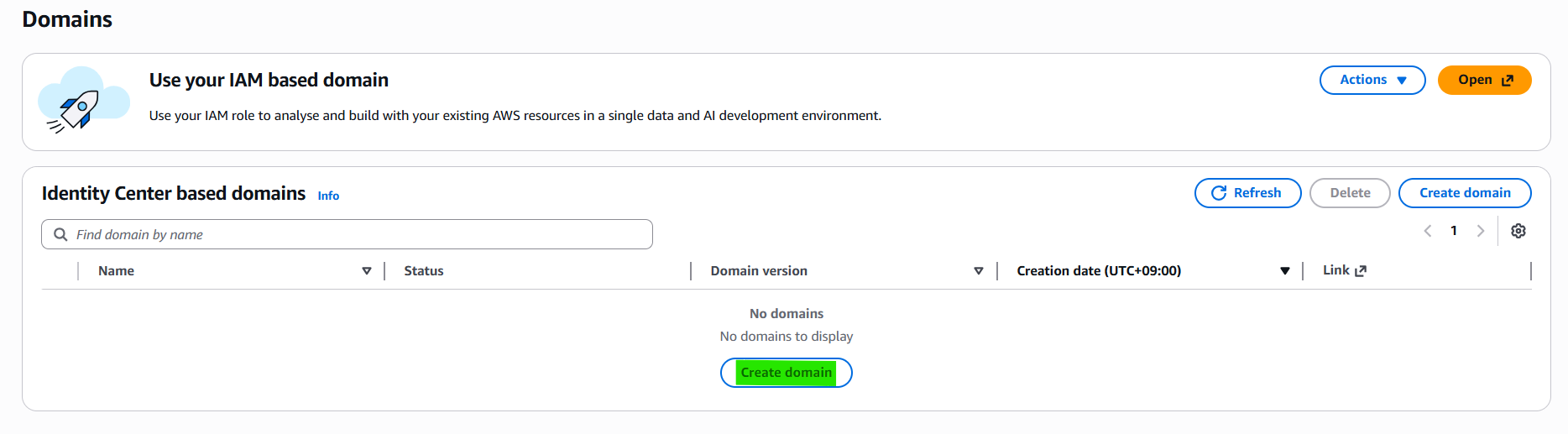Click the Domains page title
Screen dimensions: 1568x434
click(67, 19)
